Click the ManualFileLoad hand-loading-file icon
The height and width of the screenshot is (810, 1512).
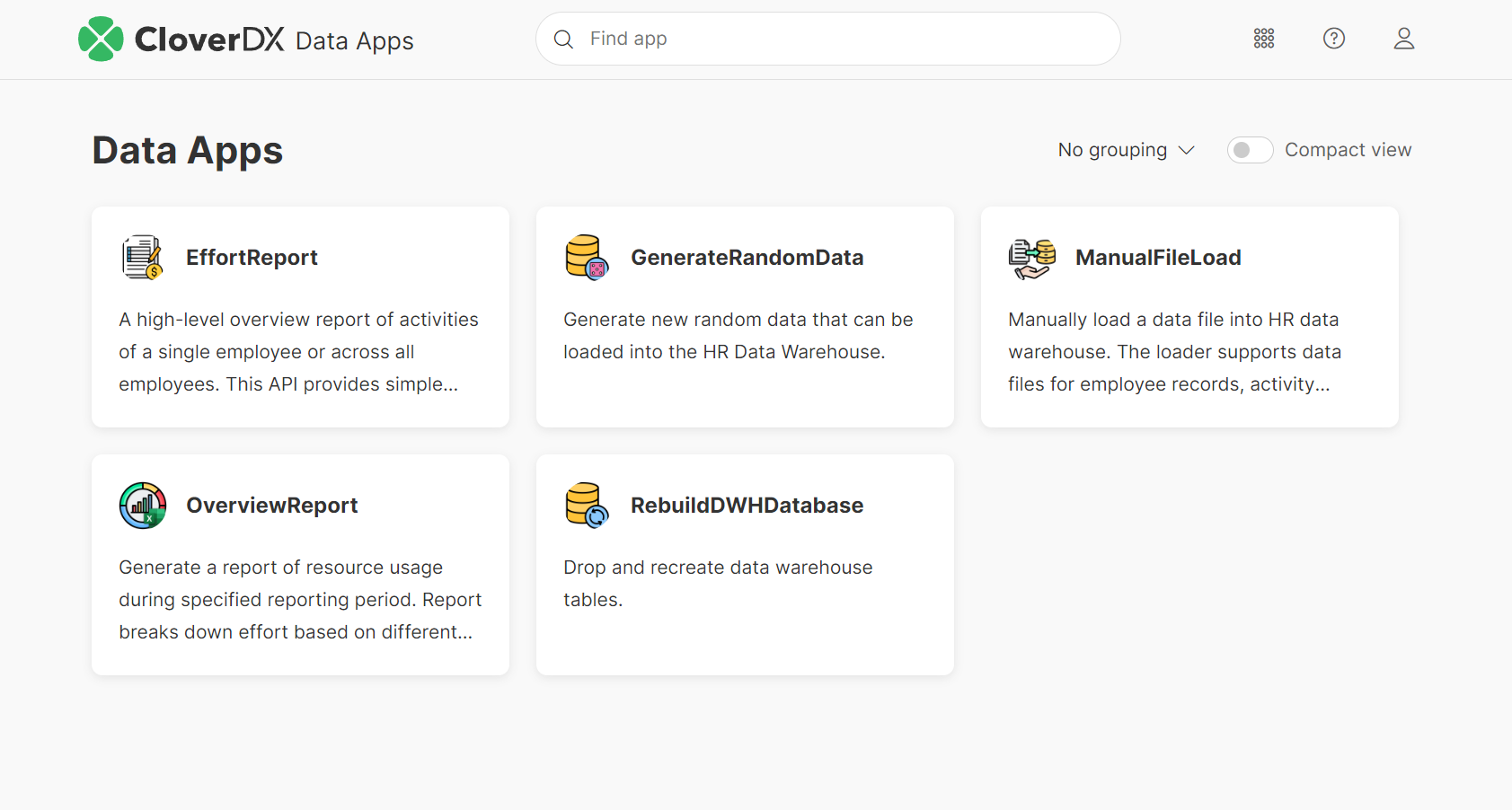click(1031, 257)
